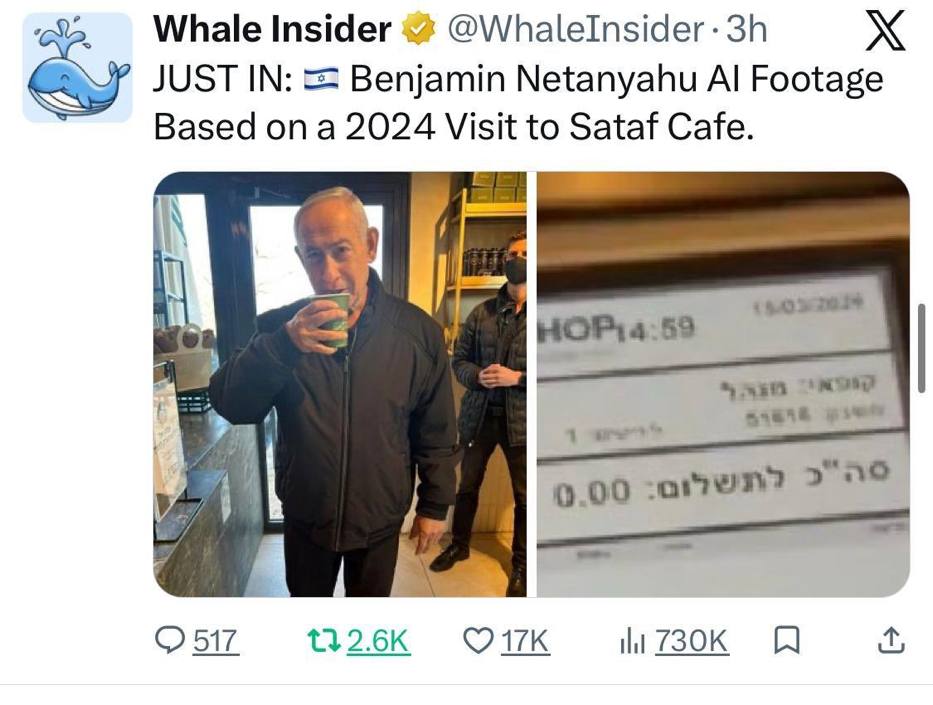Open view analytics bar chart icon
The width and height of the screenshot is (933, 705).
tap(632, 641)
